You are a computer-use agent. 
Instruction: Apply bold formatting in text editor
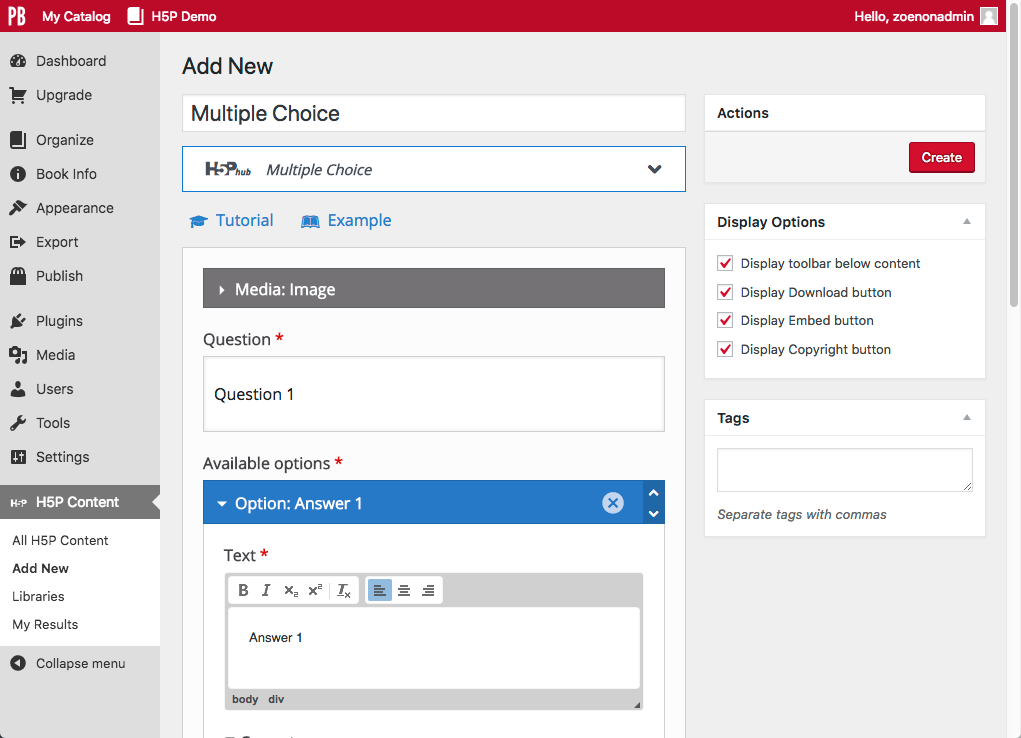coord(243,590)
